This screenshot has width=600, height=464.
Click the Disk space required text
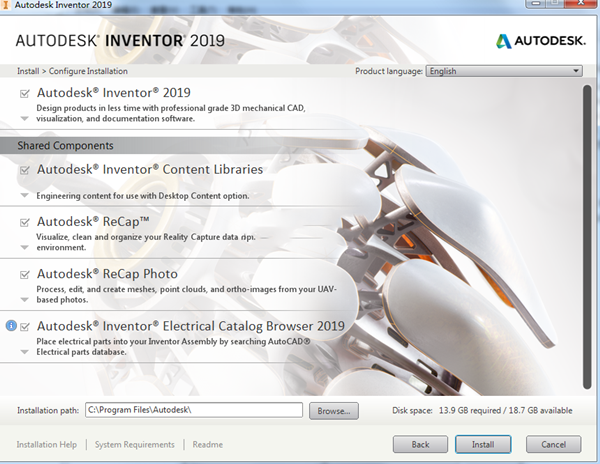click(x=482, y=411)
